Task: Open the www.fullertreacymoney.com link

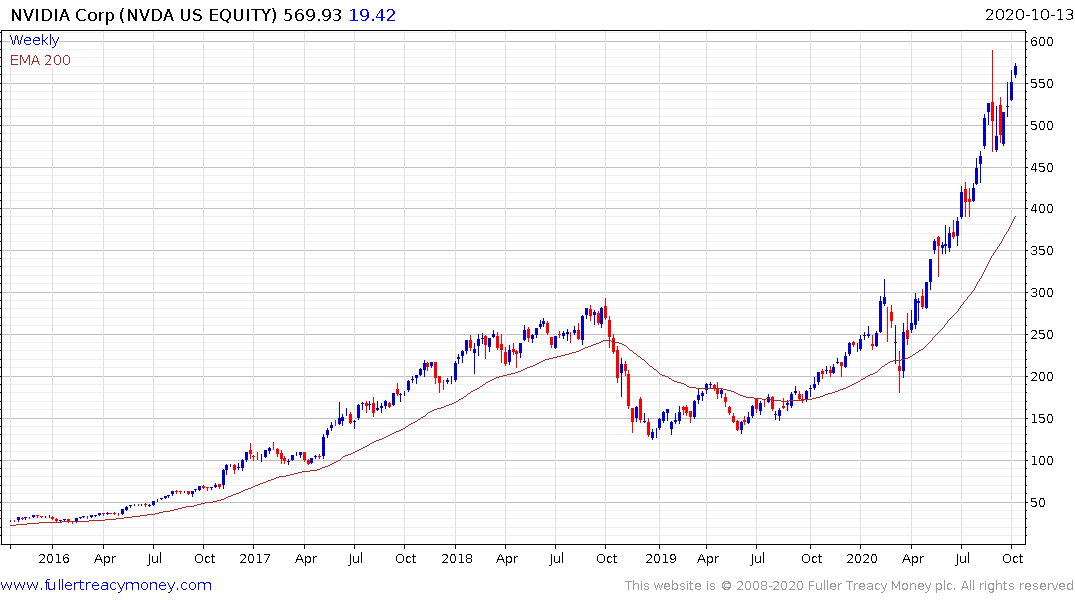Action: pos(106,585)
